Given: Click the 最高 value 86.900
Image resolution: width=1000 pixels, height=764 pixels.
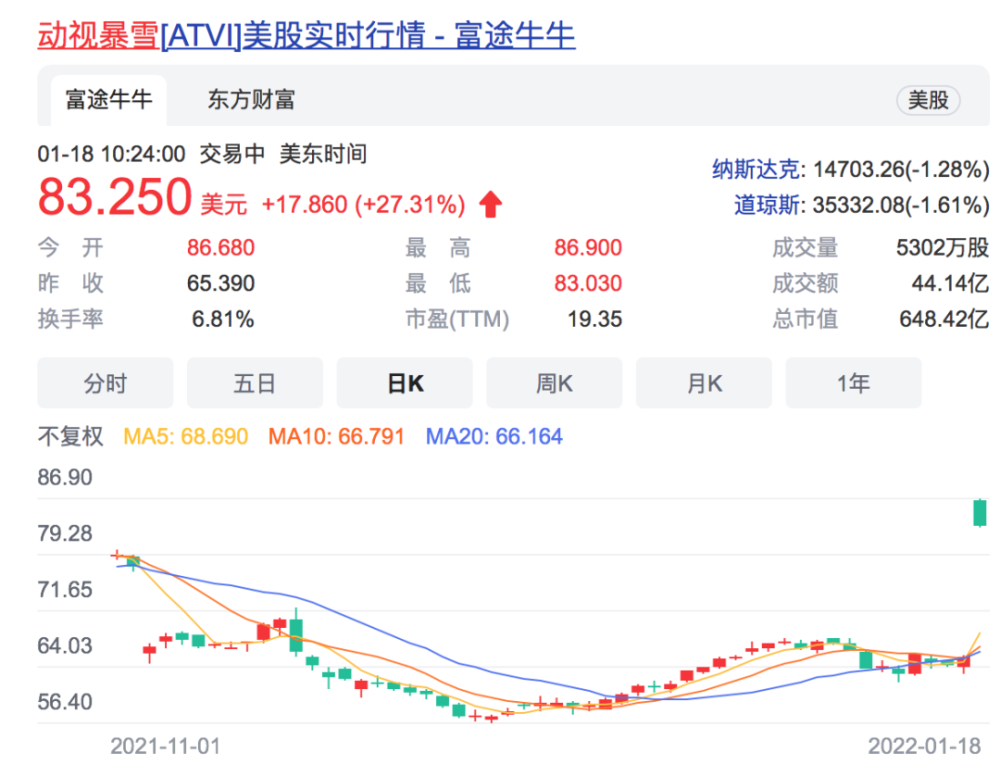Looking at the screenshot, I should click(588, 247).
